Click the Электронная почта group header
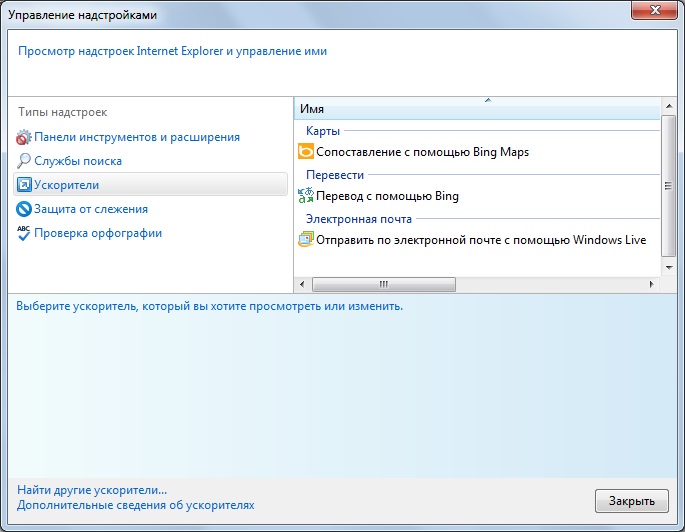Viewport: 685px width, 532px height. pos(359,219)
